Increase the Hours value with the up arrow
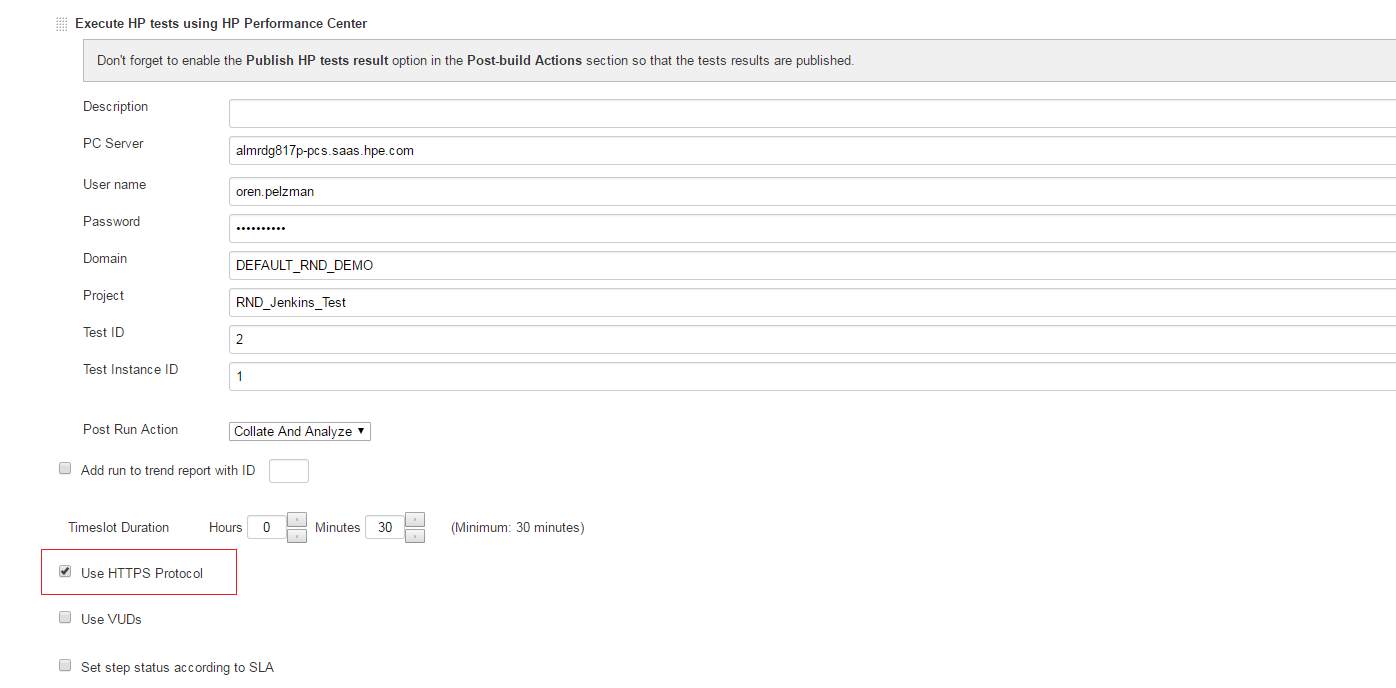This screenshot has height=688, width=1396. point(297,519)
